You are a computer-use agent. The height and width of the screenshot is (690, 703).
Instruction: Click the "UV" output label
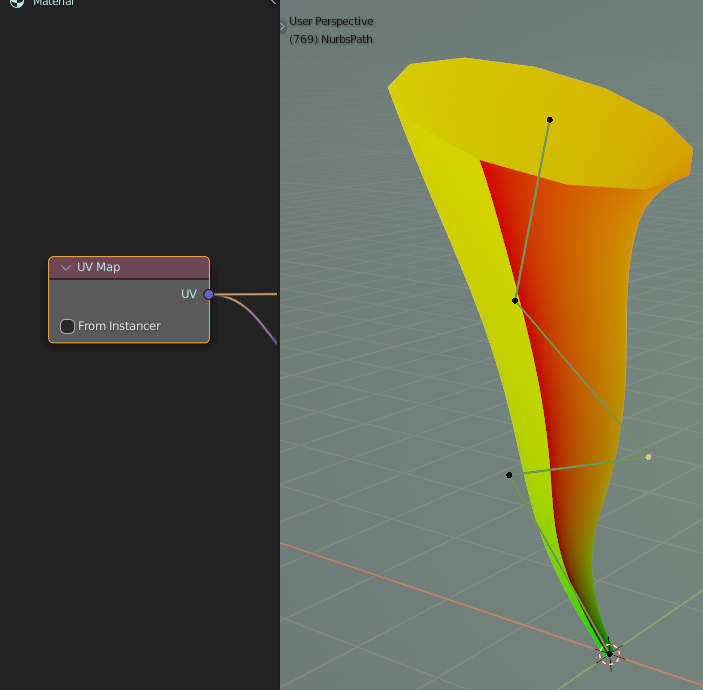coord(189,294)
